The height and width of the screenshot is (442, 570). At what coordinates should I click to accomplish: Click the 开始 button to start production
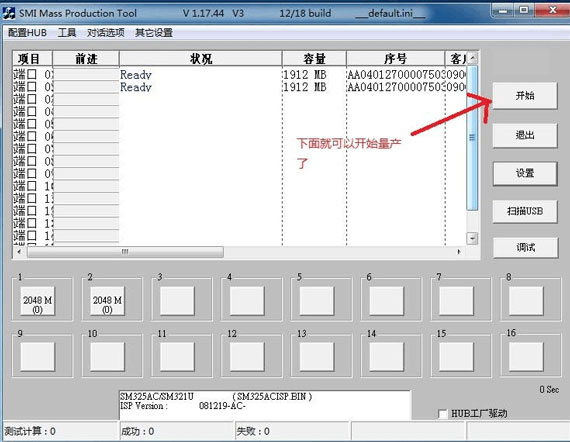pos(525,96)
